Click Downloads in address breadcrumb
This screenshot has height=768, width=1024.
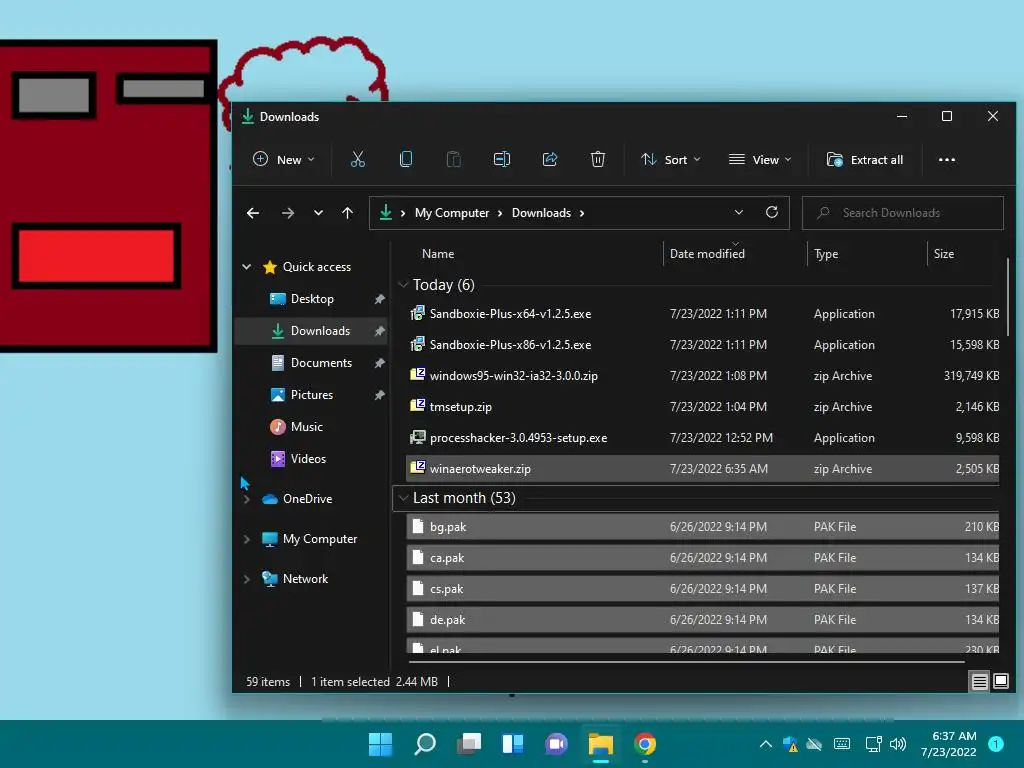coord(541,213)
